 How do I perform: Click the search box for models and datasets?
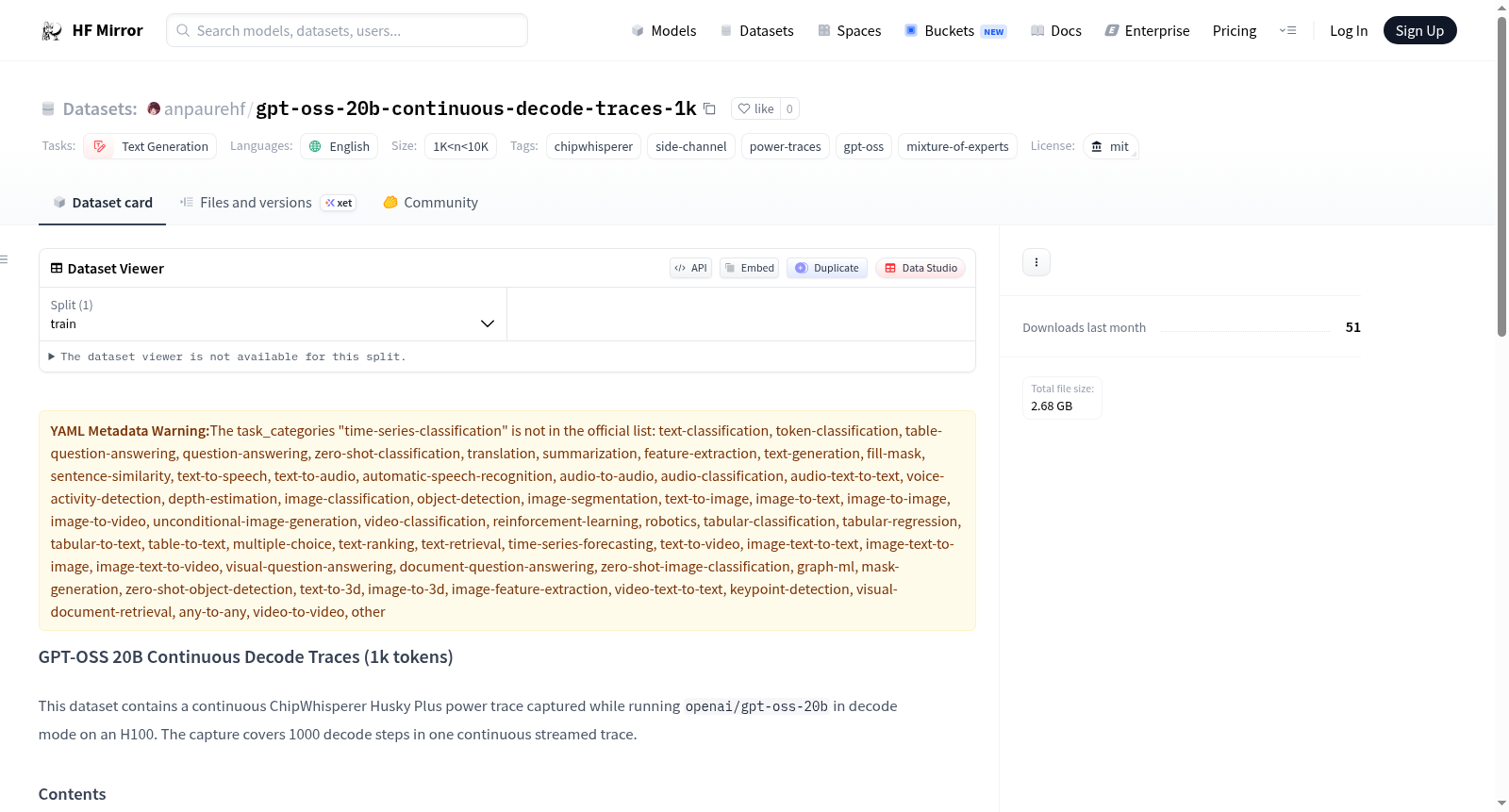coord(347,30)
